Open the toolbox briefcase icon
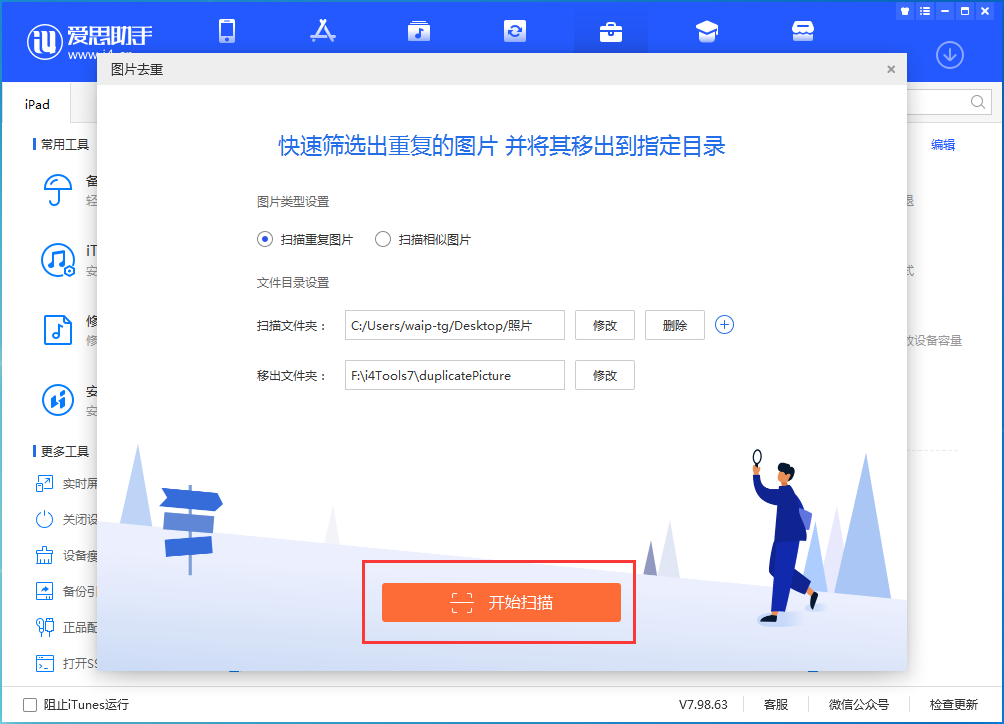 (x=611, y=31)
